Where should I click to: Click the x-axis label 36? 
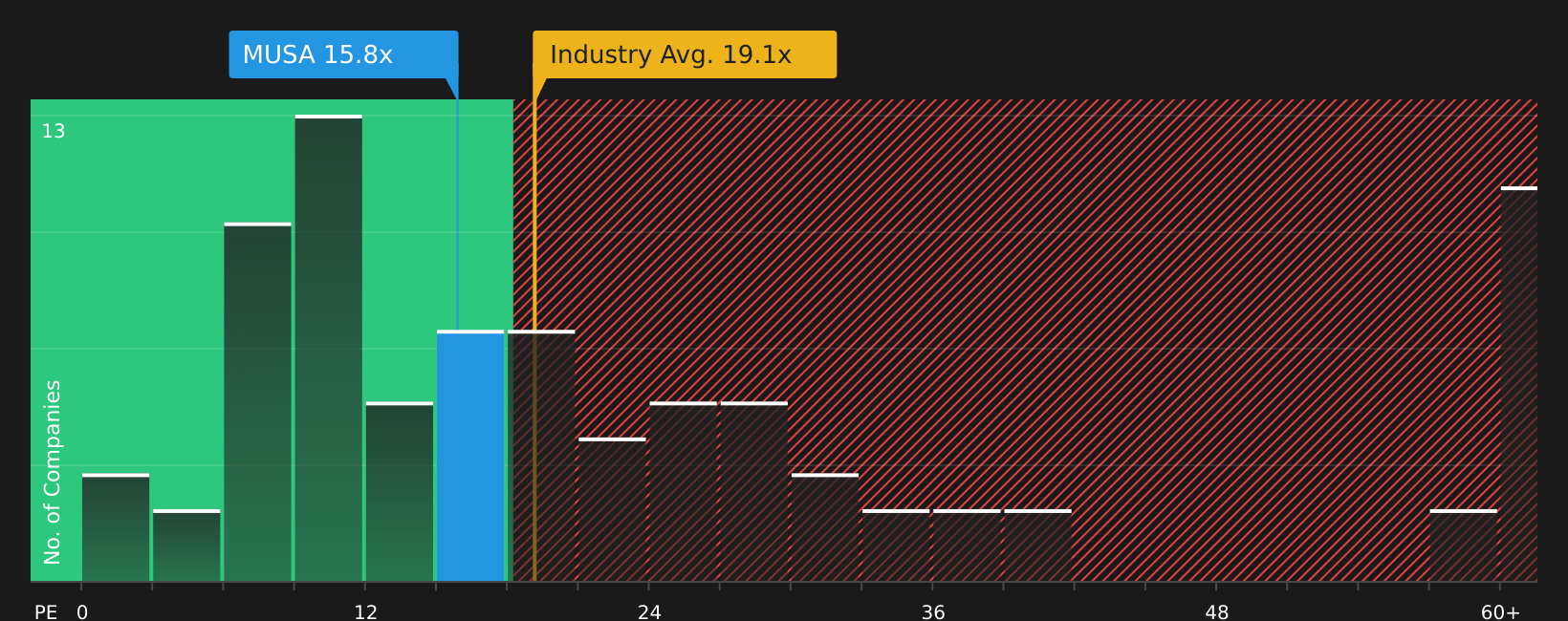[x=933, y=612]
